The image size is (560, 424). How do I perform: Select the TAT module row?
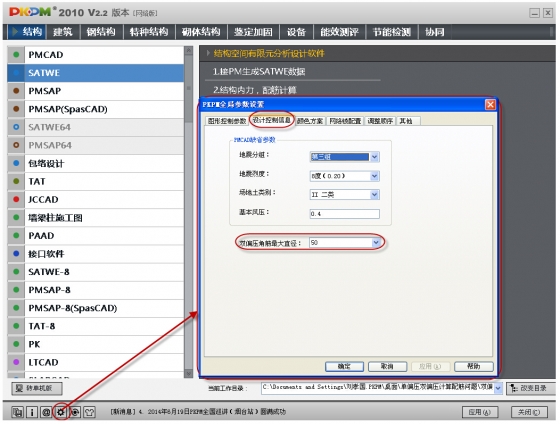pyautogui.click(x=96, y=181)
